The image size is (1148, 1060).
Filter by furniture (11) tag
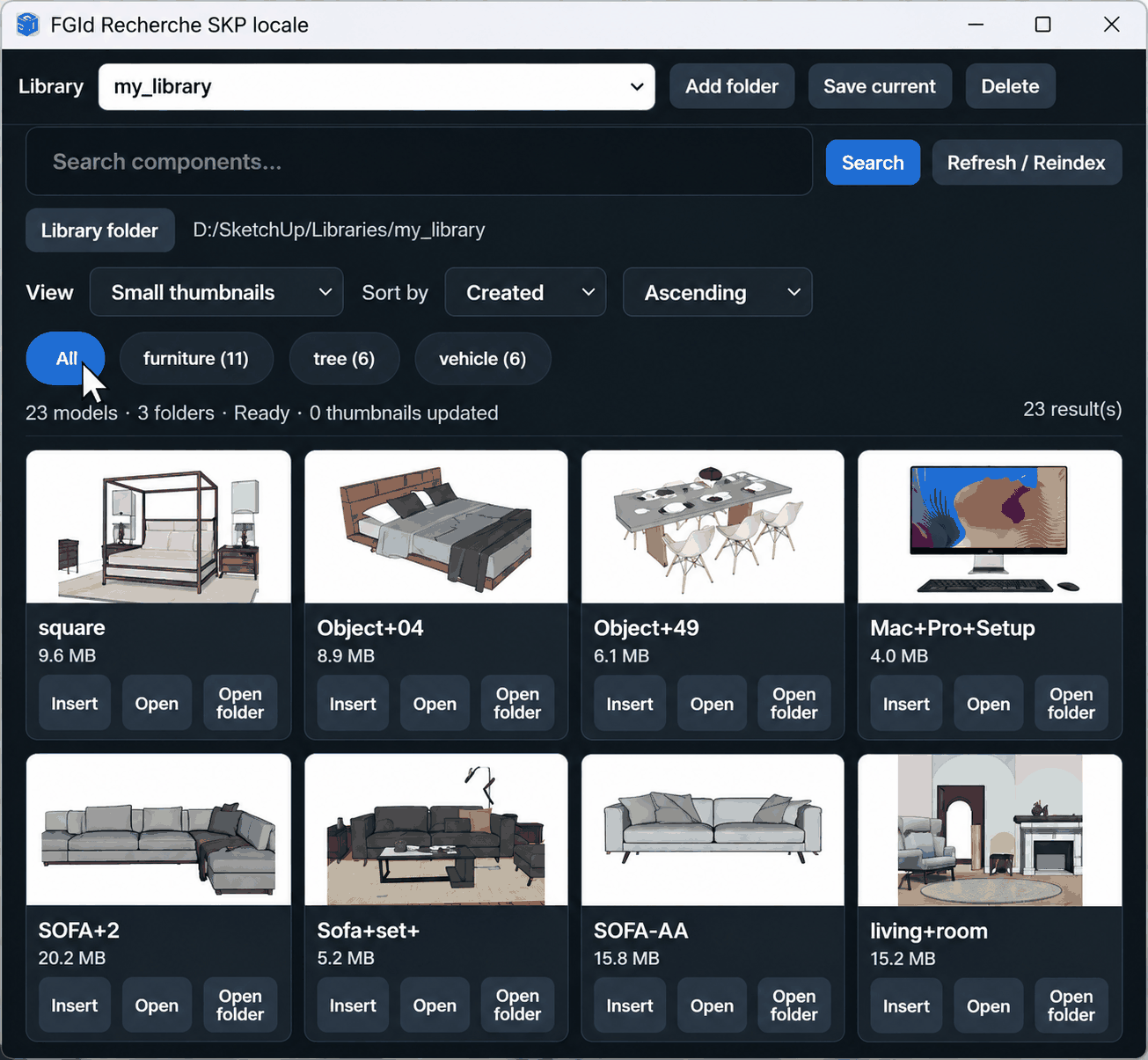click(x=196, y=358)
